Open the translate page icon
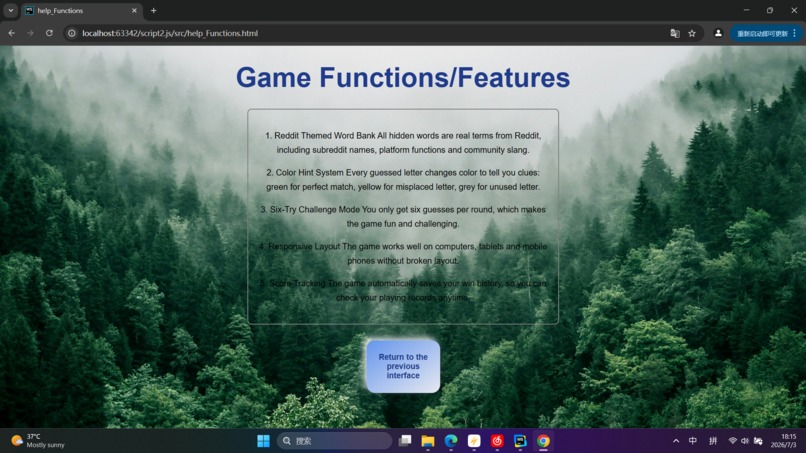The width and height of the screenshot is (806, 453). coord(675,33)
